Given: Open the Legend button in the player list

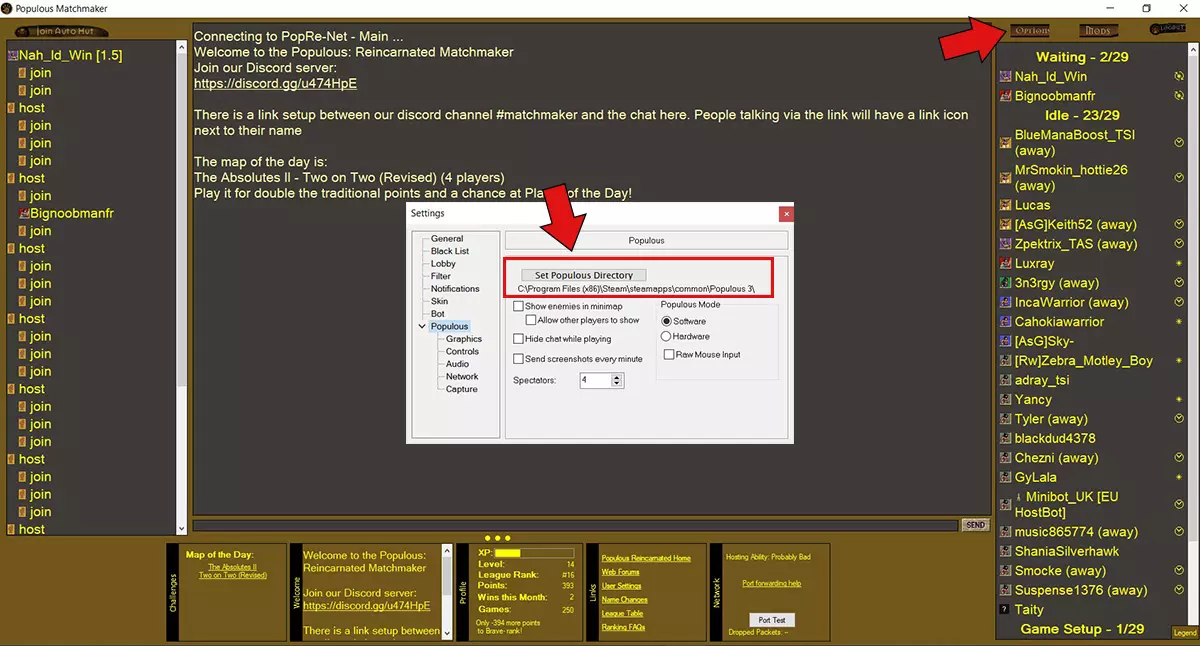Looking at the screenshot, I should 1184,632.
